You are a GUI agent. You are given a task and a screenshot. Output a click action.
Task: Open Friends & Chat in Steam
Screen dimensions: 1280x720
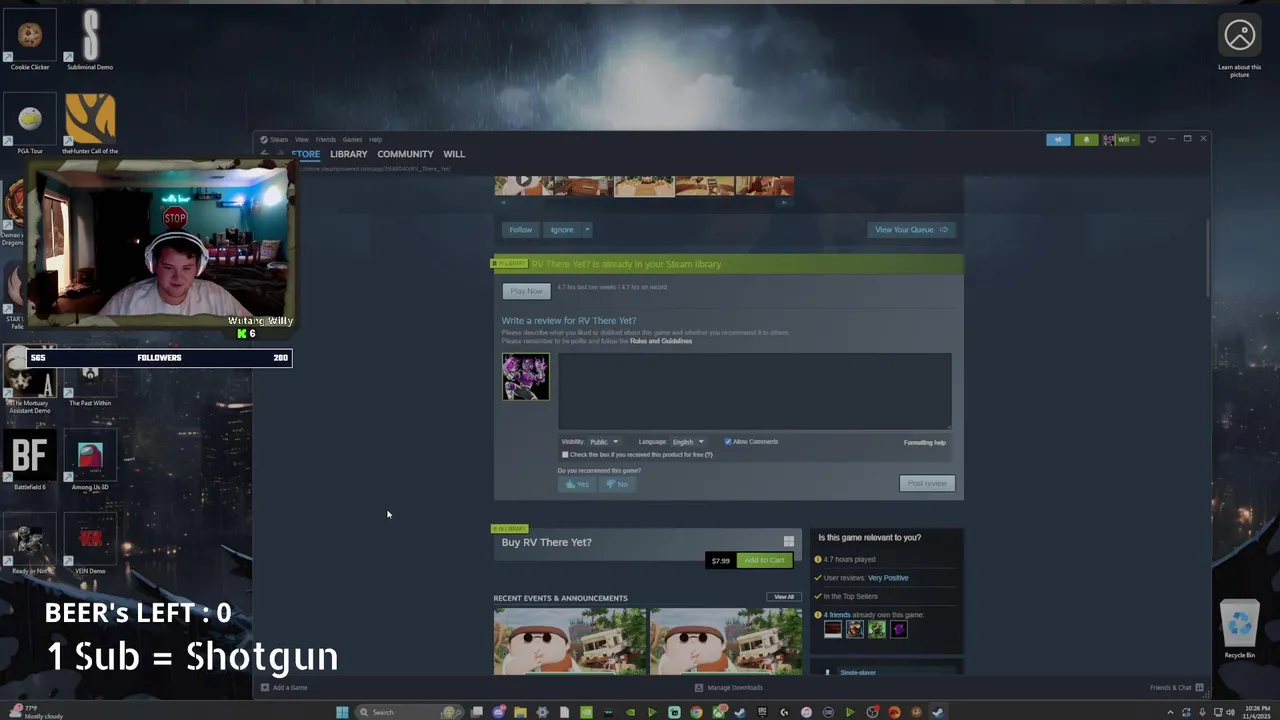point(1176,687)
